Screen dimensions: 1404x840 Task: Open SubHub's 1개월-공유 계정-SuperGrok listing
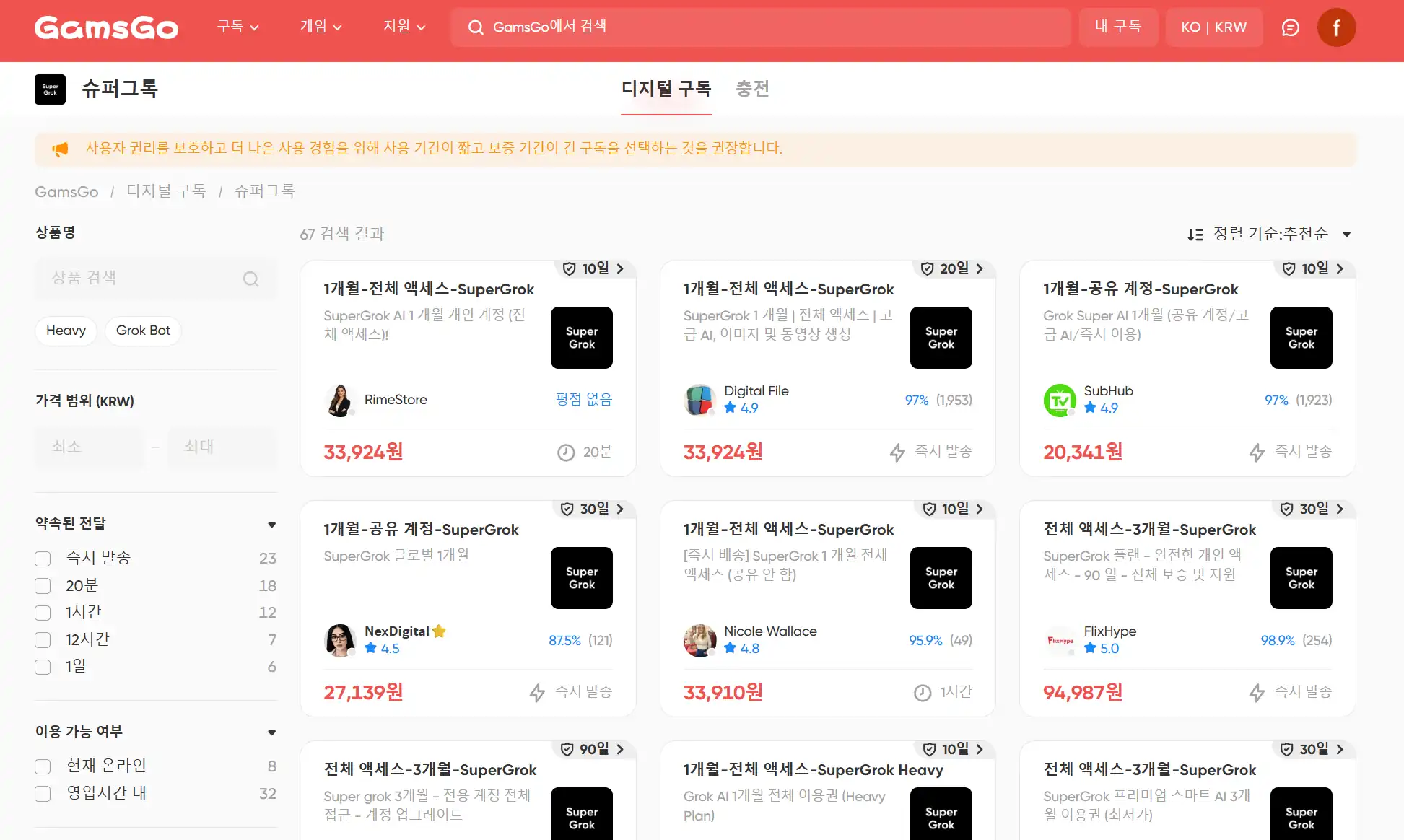[1141, 289]
